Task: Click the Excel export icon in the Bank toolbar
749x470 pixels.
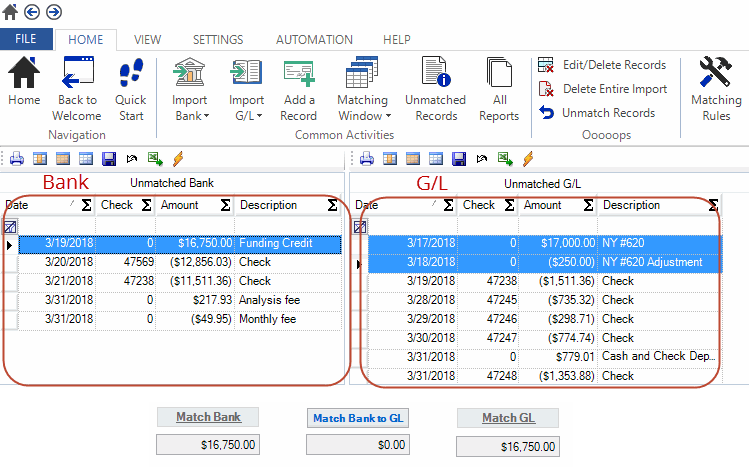Action: (155, 159)
